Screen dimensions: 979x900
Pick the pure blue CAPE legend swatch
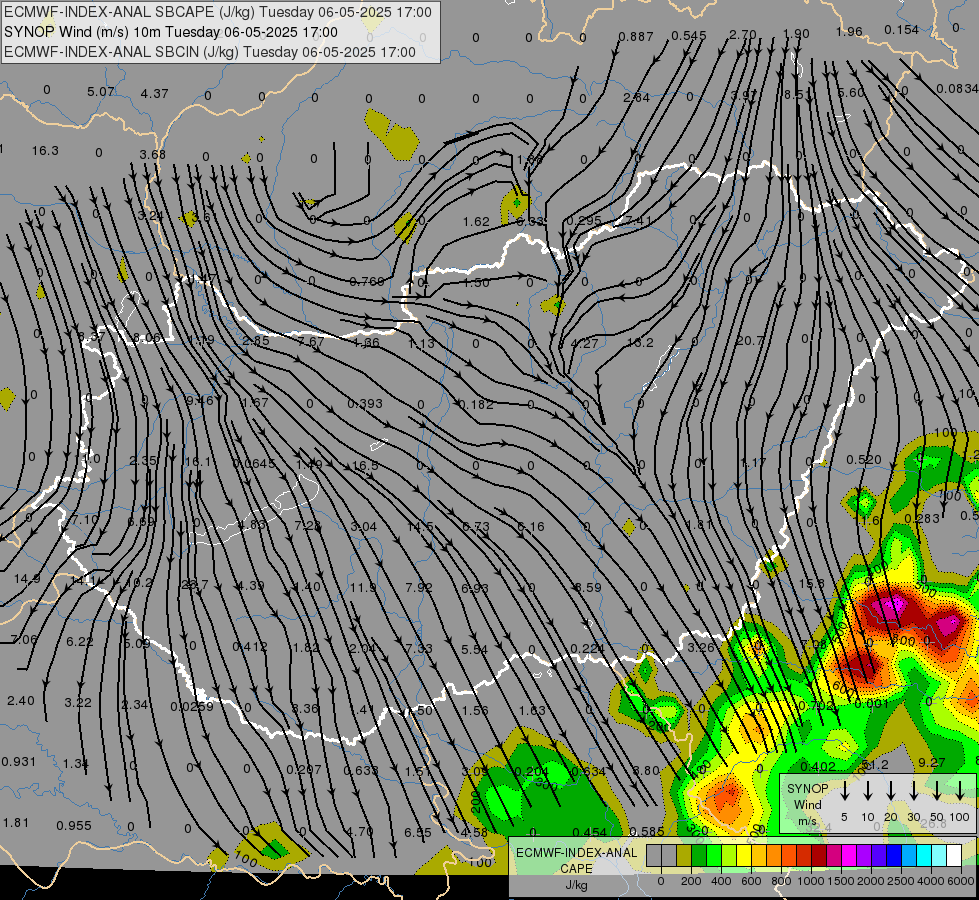pyautogui.click(x=893, y=856)
